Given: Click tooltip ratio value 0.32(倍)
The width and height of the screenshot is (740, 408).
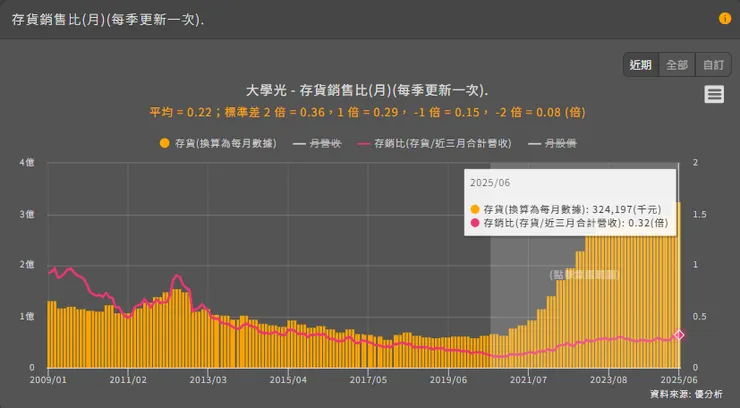Looking at the screenshot, I should pyautogui.click(x=648, y=223).
